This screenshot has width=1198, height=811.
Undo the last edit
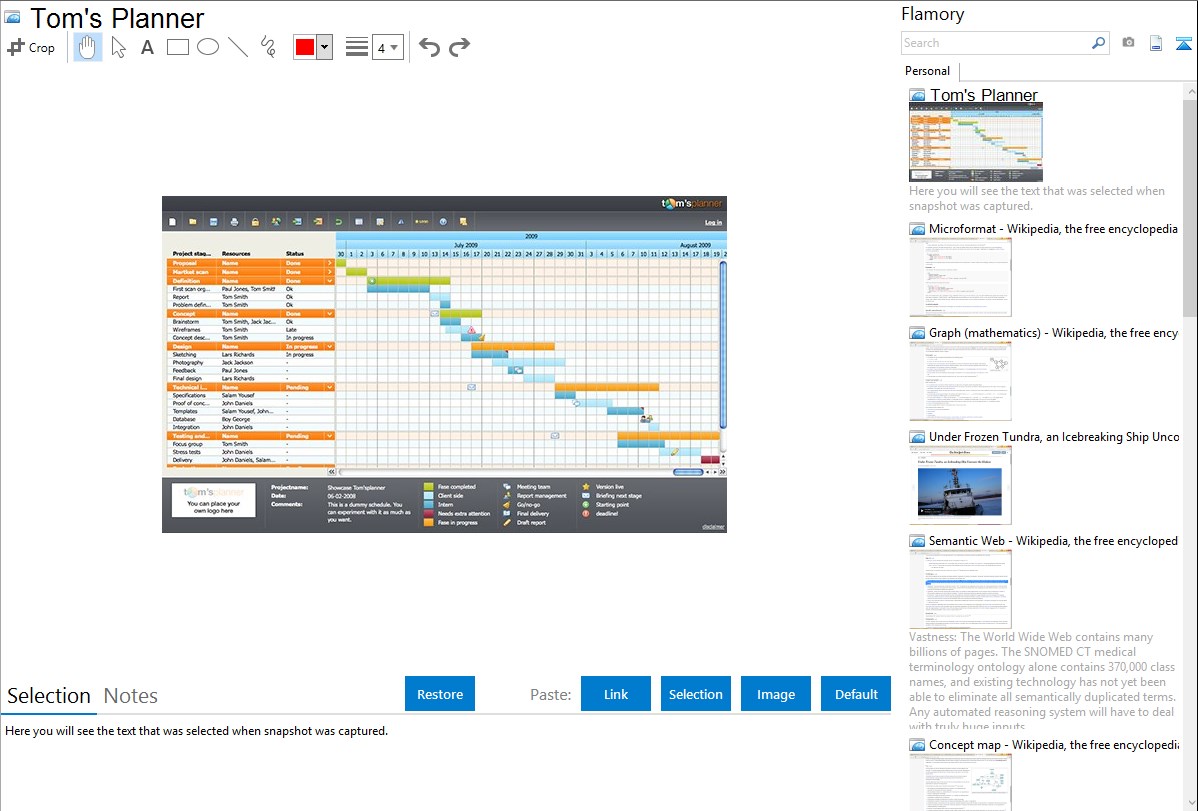pos(429,47)
